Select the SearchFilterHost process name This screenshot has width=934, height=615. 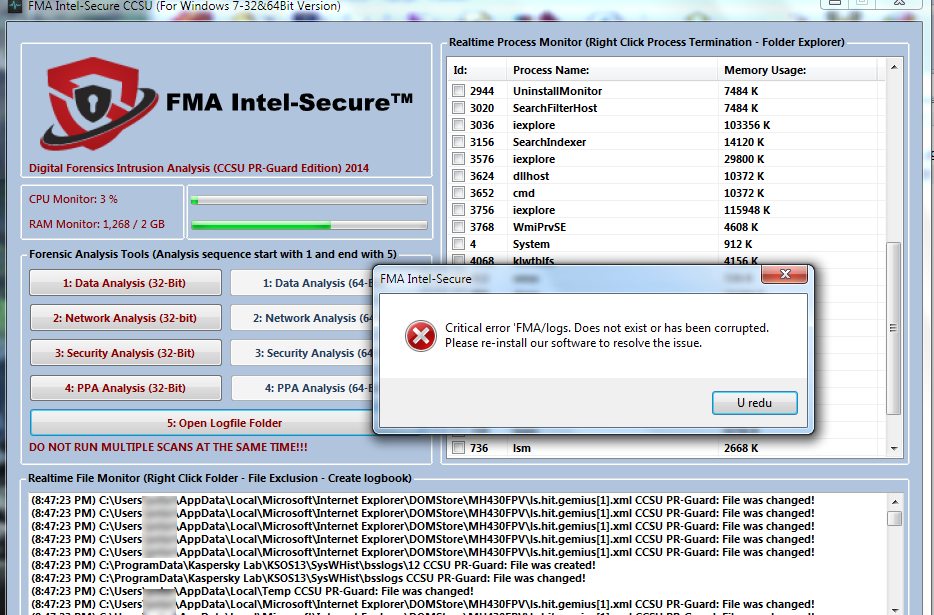pyautogui.click(x=555, y=108)
